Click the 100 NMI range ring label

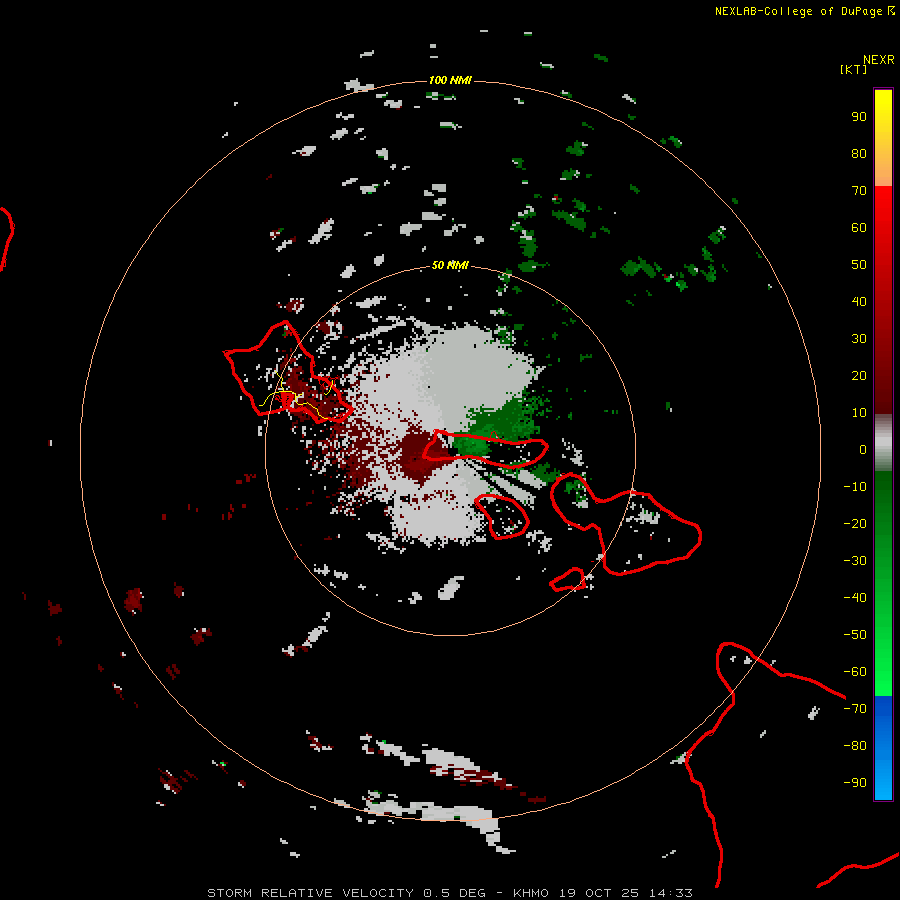(450, 80)
